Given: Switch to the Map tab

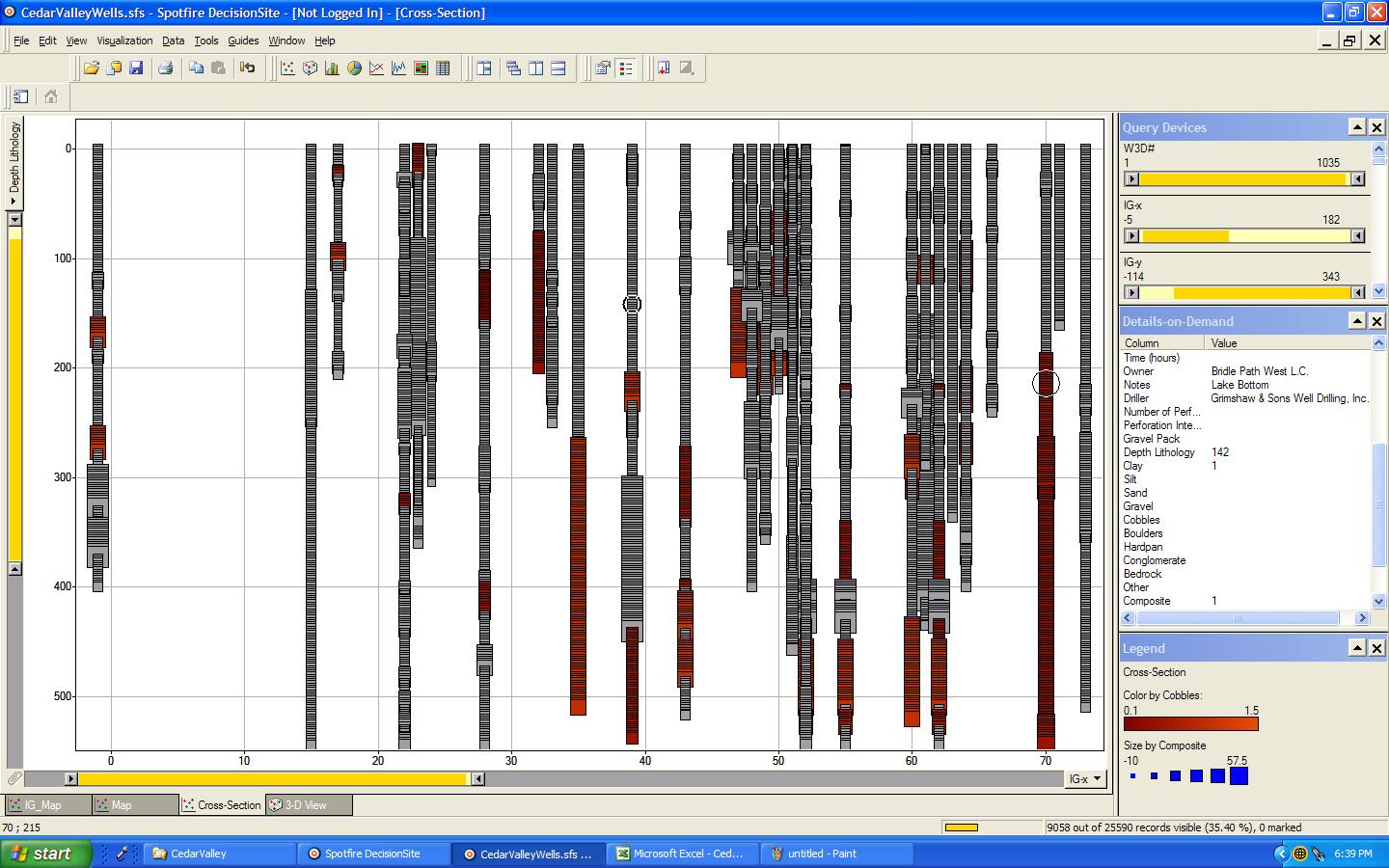Looking at the screenshot, I should (x=135, y=804).
